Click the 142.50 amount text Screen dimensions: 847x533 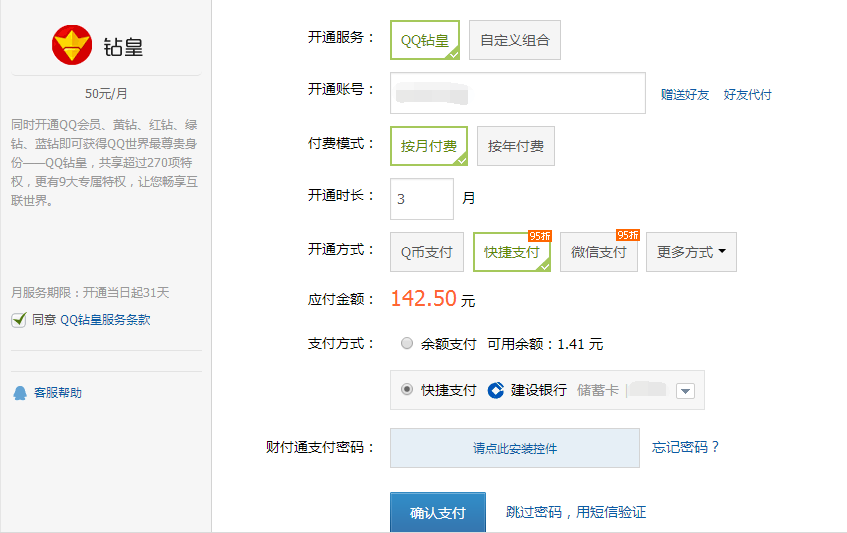click(x=424, y=298)
